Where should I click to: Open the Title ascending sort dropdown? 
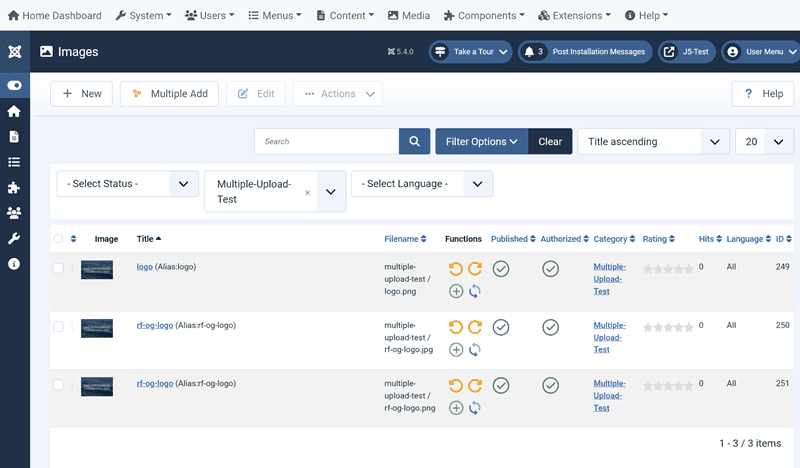click(x=653, y=142)
